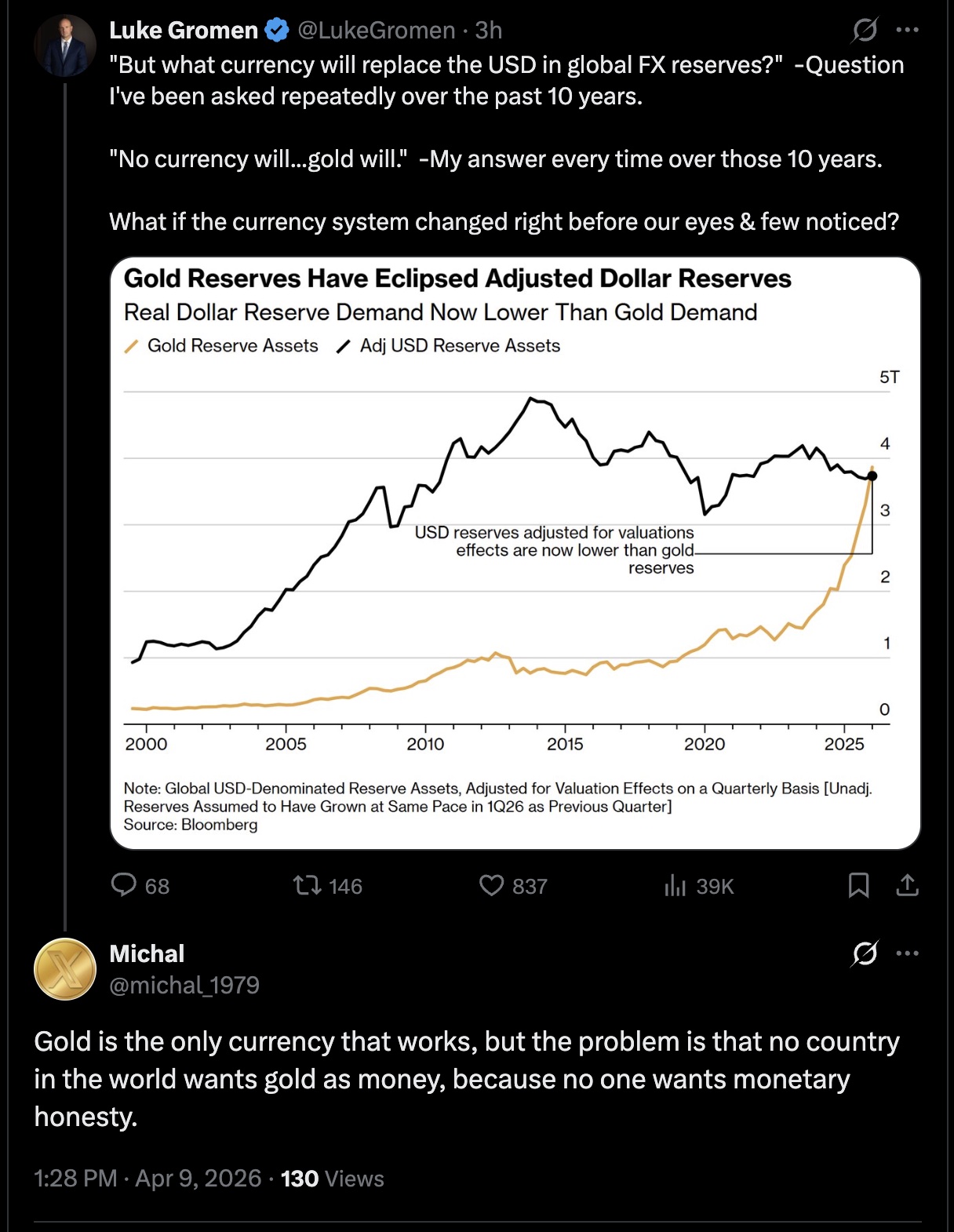Open Michal's gold X avatar
The image size is (954, 1232).
64,969
